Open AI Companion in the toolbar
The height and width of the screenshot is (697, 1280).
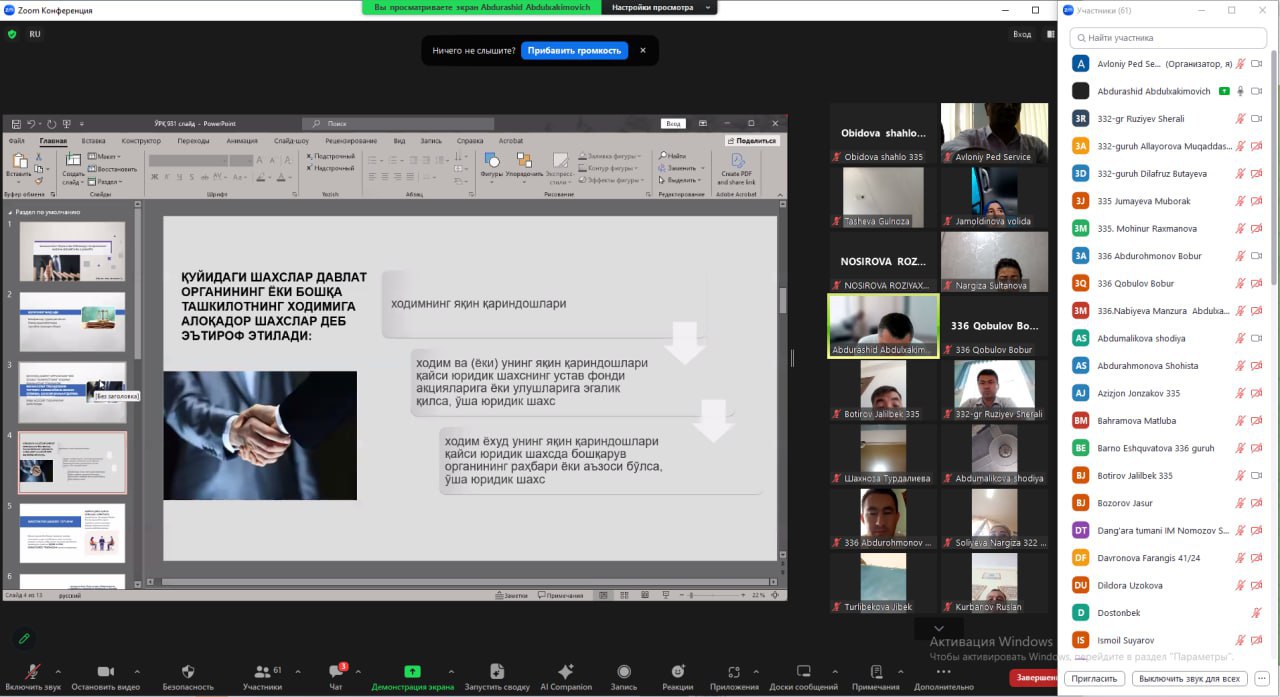coord(565,672)
